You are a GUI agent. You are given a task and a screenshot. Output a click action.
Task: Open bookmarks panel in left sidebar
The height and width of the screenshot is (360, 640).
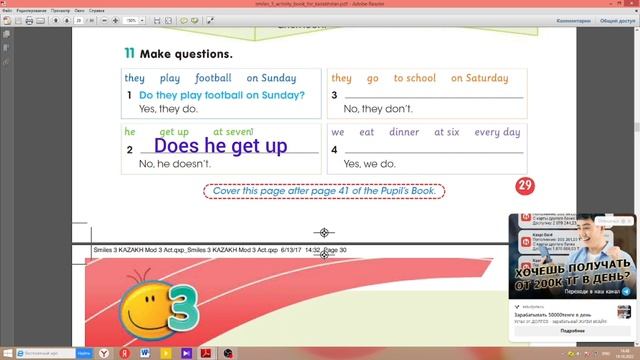pyautogui.click(x=6, y=48)
